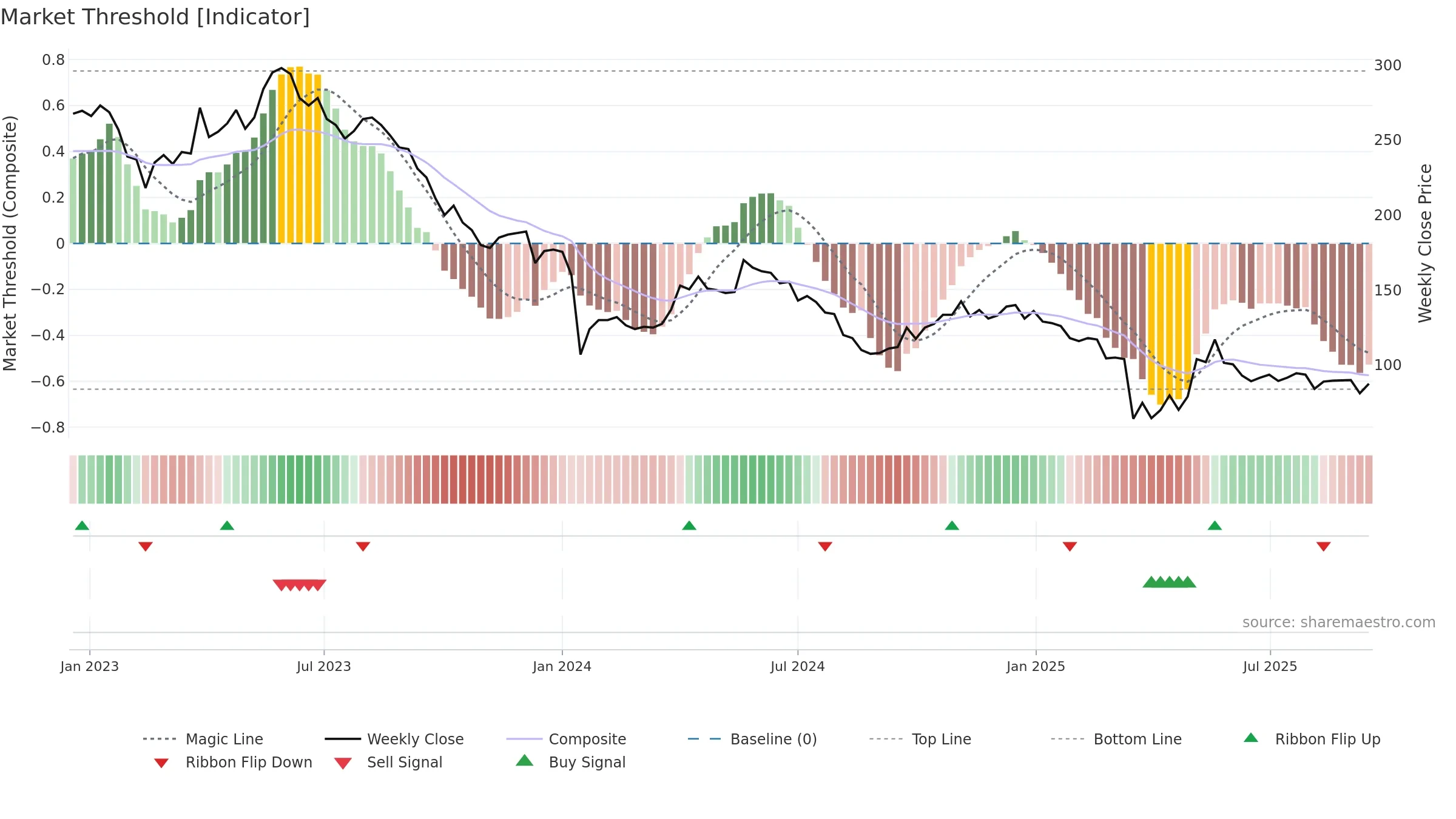
Task: Click the Market Threshold (Composite) axis label
Action: coord(10,243)
